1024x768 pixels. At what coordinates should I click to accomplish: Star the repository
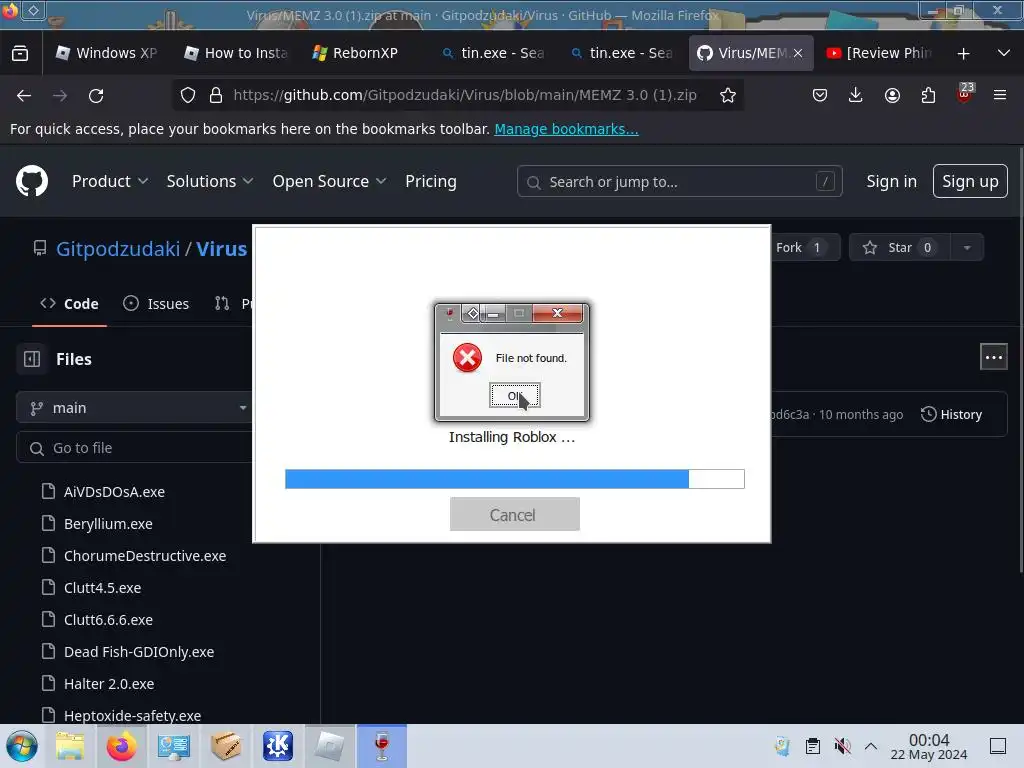[899, 248]
